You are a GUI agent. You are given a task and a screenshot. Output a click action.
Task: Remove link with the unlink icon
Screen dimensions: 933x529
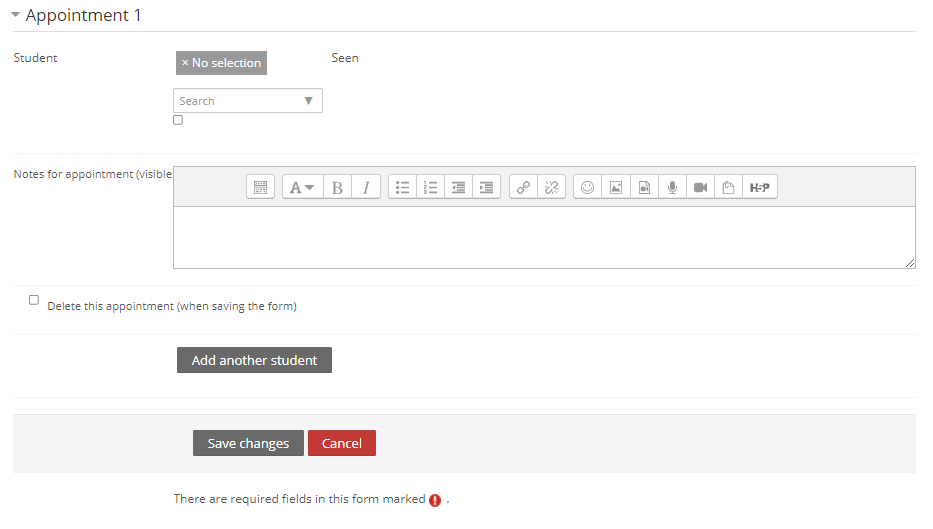[x=552, y=187]
